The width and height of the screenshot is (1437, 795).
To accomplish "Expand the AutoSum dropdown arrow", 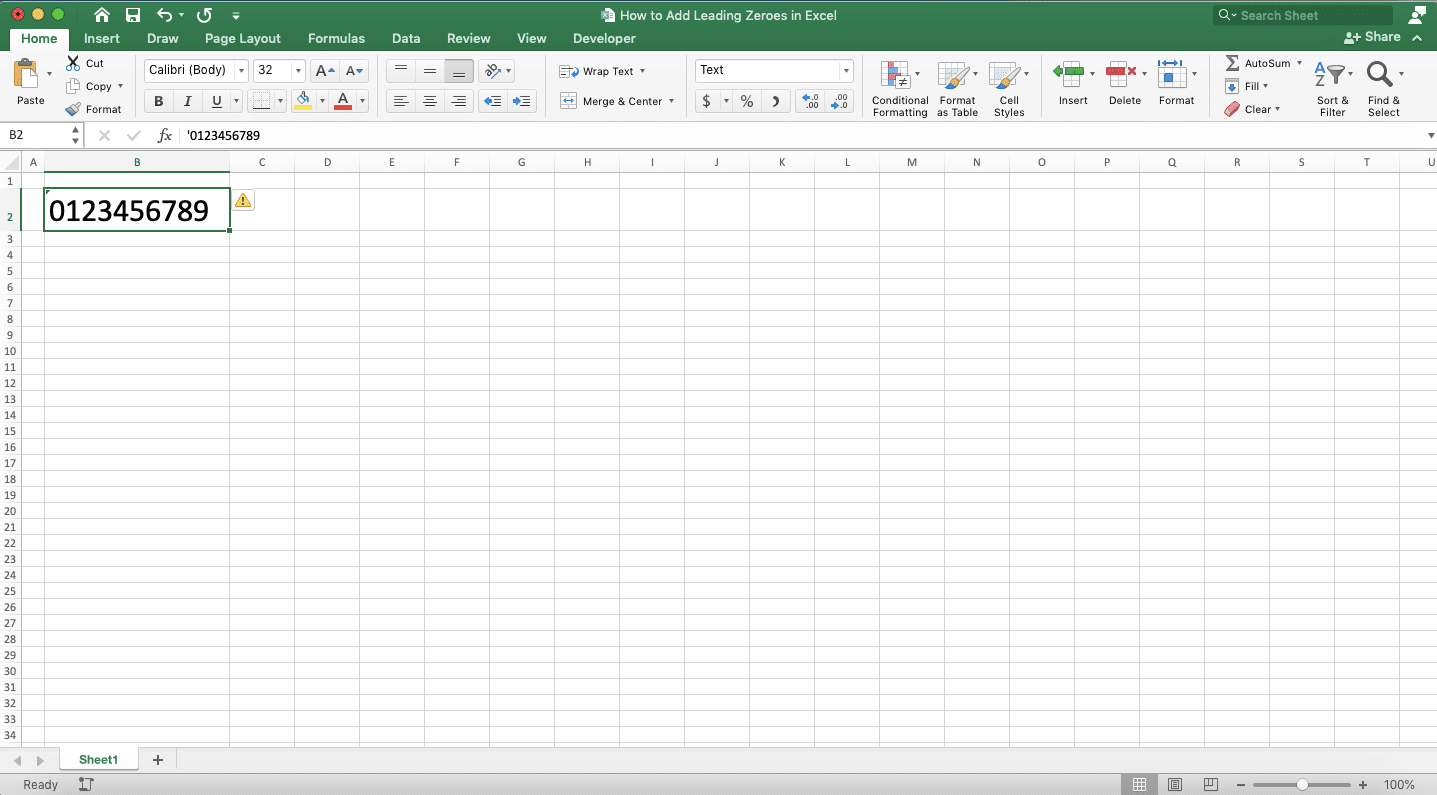I will (x=1299, y=63).
